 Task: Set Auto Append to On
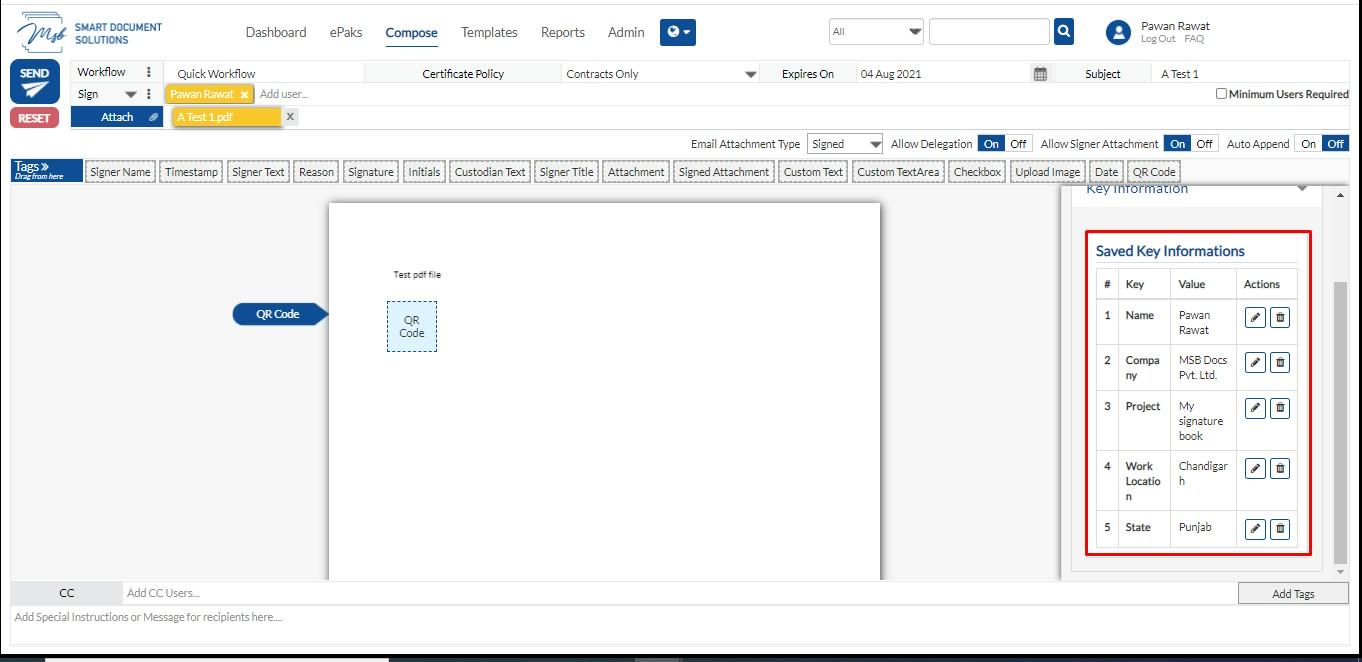tap(1308, 144)
